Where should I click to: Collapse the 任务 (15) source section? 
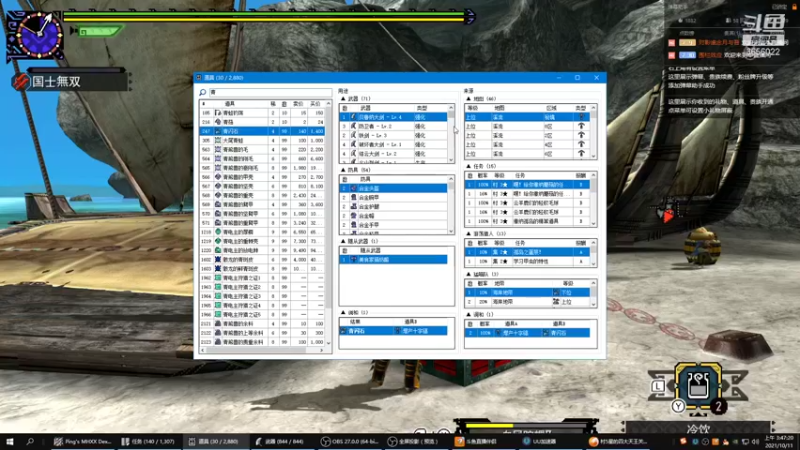click(468, 166)
